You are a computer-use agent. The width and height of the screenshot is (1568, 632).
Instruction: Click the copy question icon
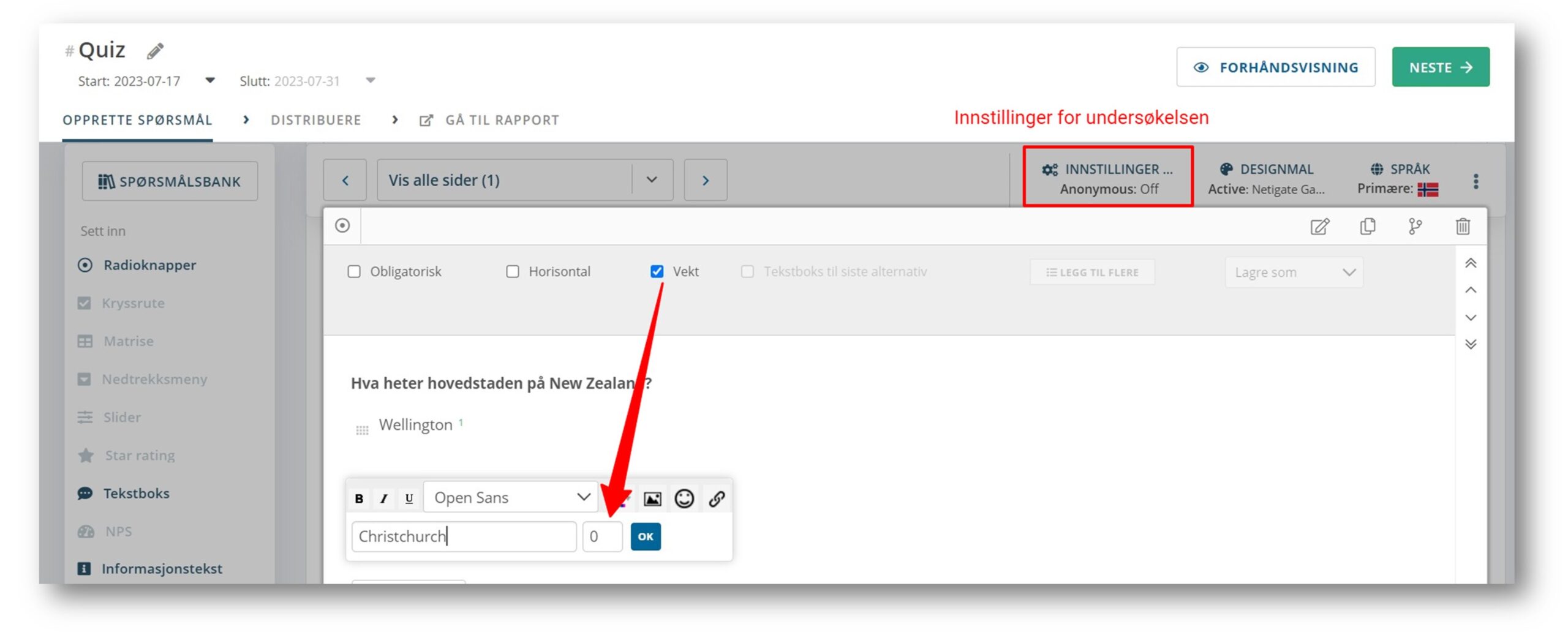[x=1367, y=227]
